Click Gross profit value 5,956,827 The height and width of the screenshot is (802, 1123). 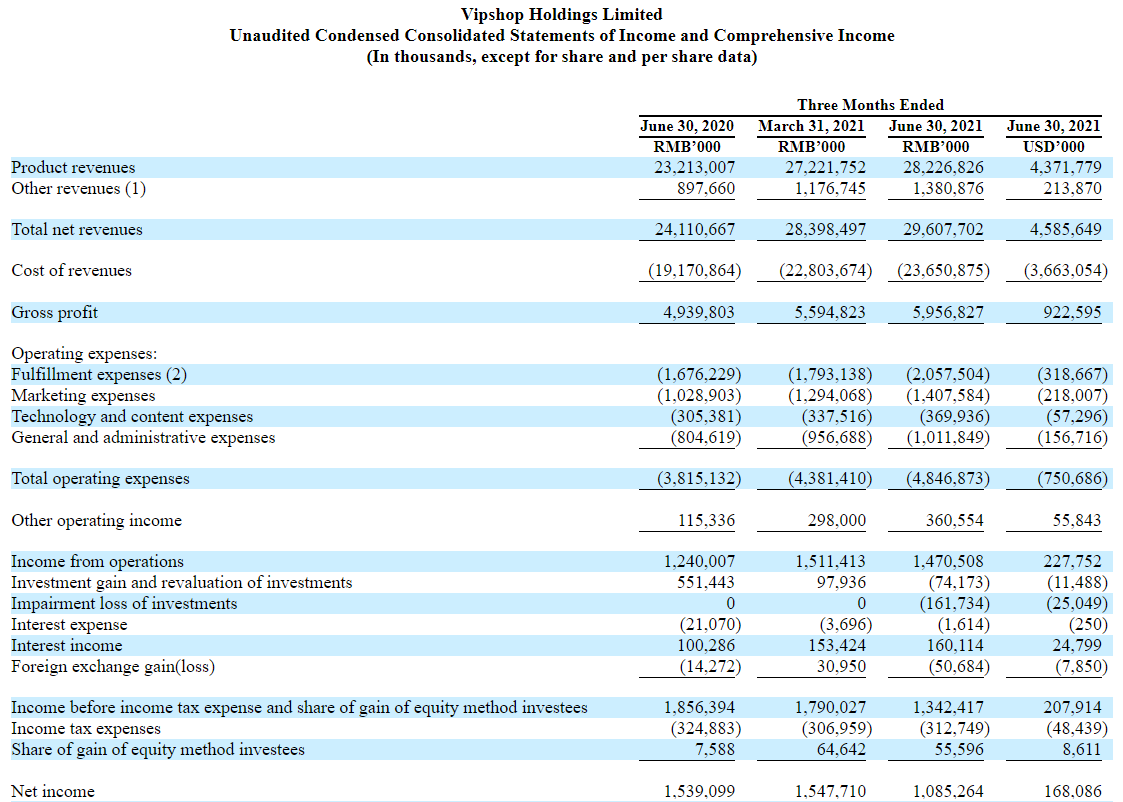click(x=948, y=313)
